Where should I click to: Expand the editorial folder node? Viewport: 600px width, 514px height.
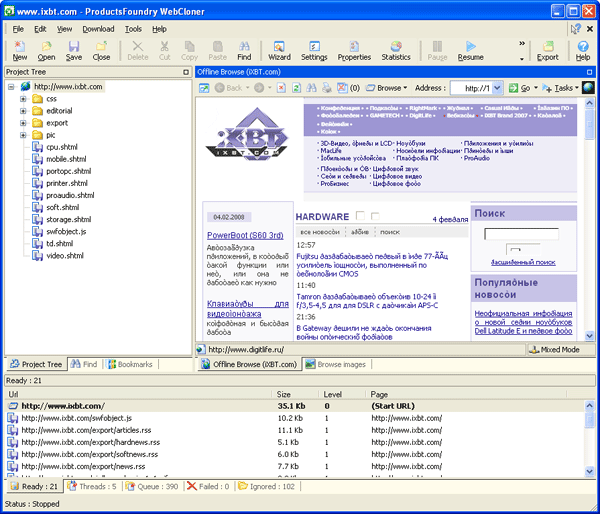tap(23, 111)
